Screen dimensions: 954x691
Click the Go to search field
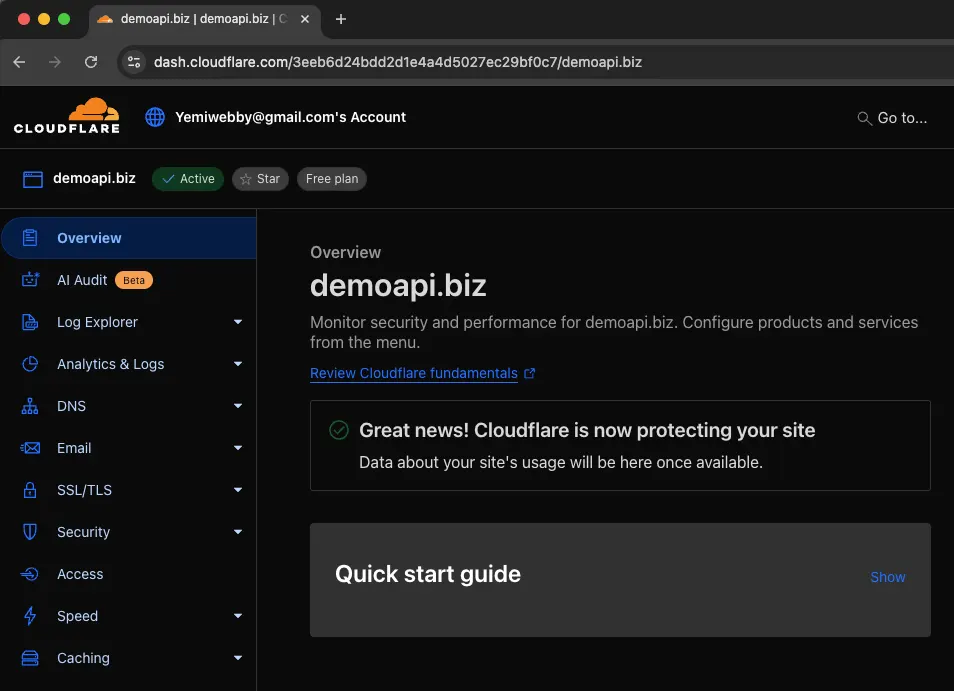pos(892,117)
